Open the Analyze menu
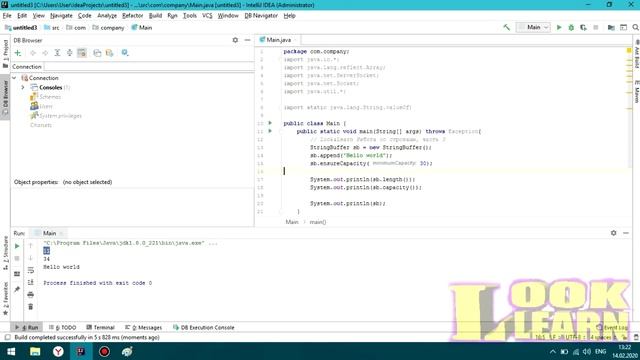The height and width of the screenshot is (360, 640). tap(107, 16)
